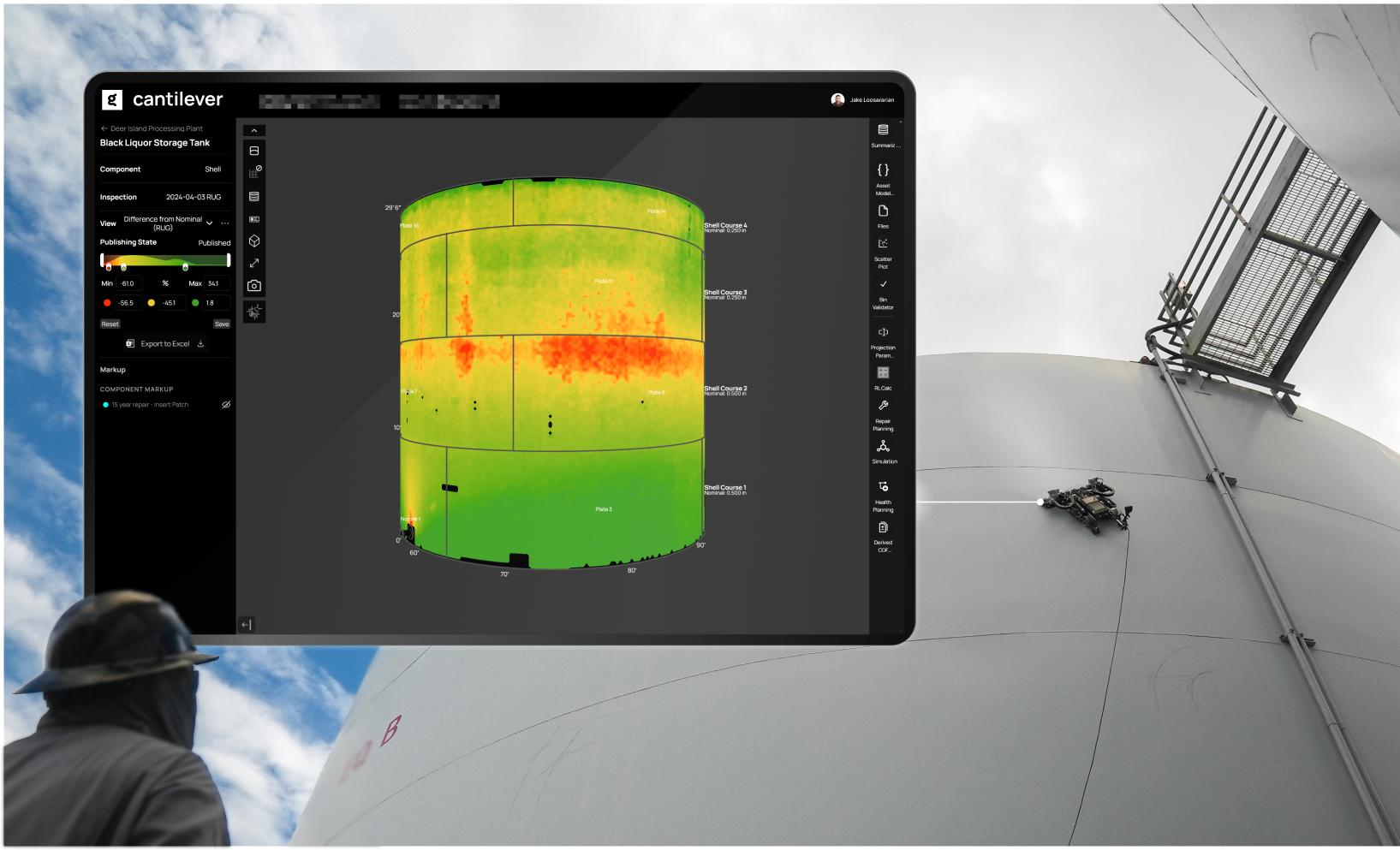
Task: Click the split-view layout icon in viewer toolbar
Action: pyautogui.click(x=254, y=151)
